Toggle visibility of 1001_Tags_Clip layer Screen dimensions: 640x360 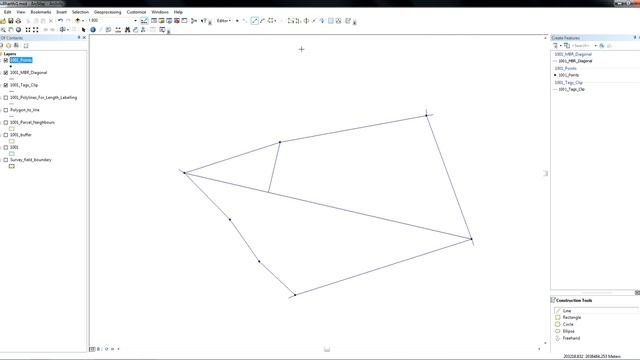point(6,85)
